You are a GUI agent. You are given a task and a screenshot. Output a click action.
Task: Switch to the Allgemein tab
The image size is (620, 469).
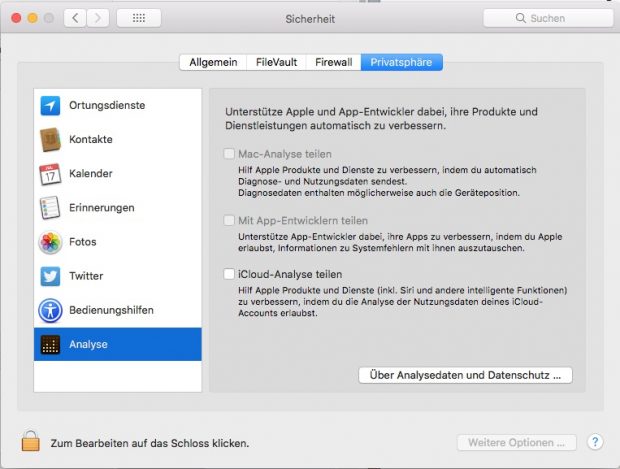214,62
